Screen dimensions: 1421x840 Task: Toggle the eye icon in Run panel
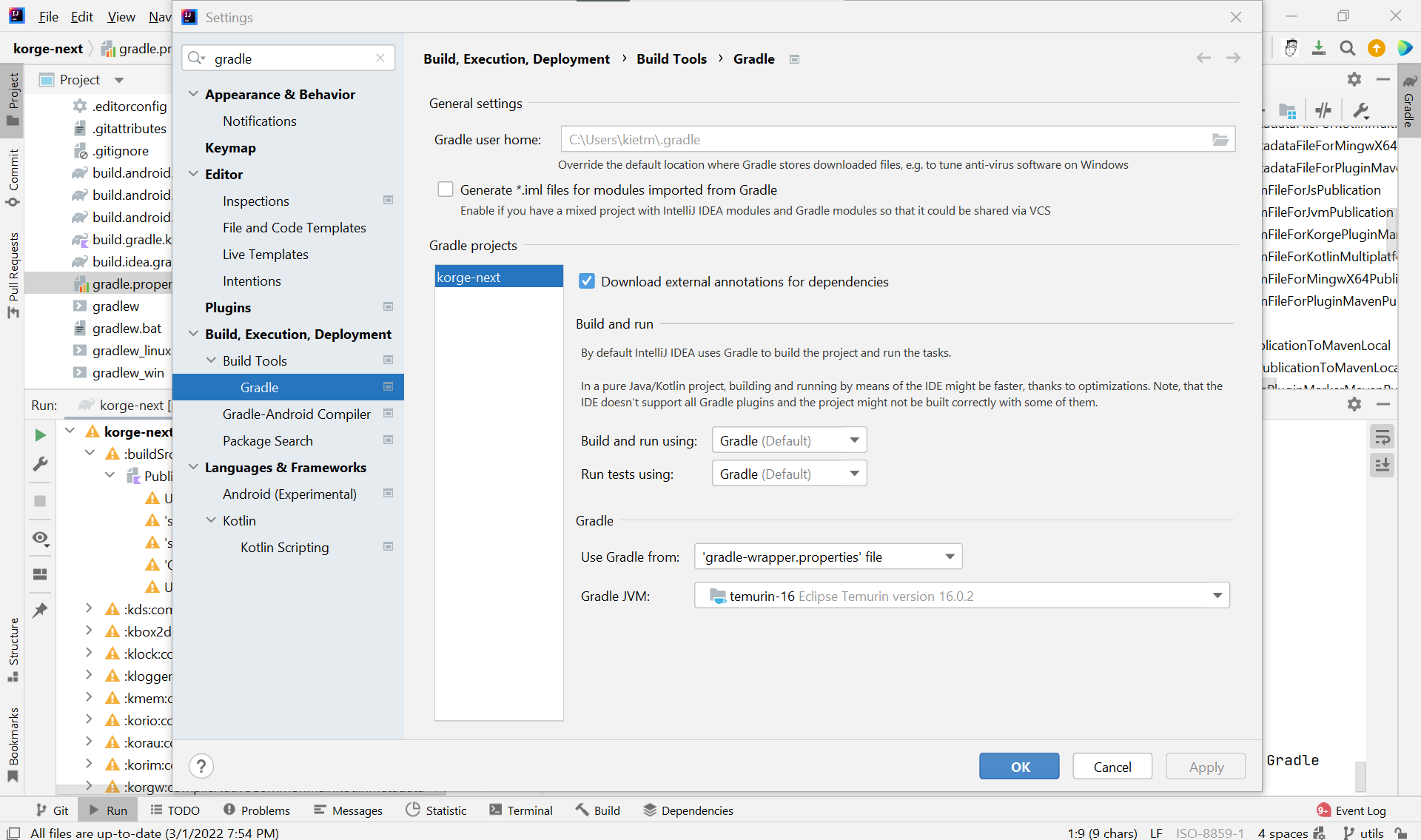41,538
